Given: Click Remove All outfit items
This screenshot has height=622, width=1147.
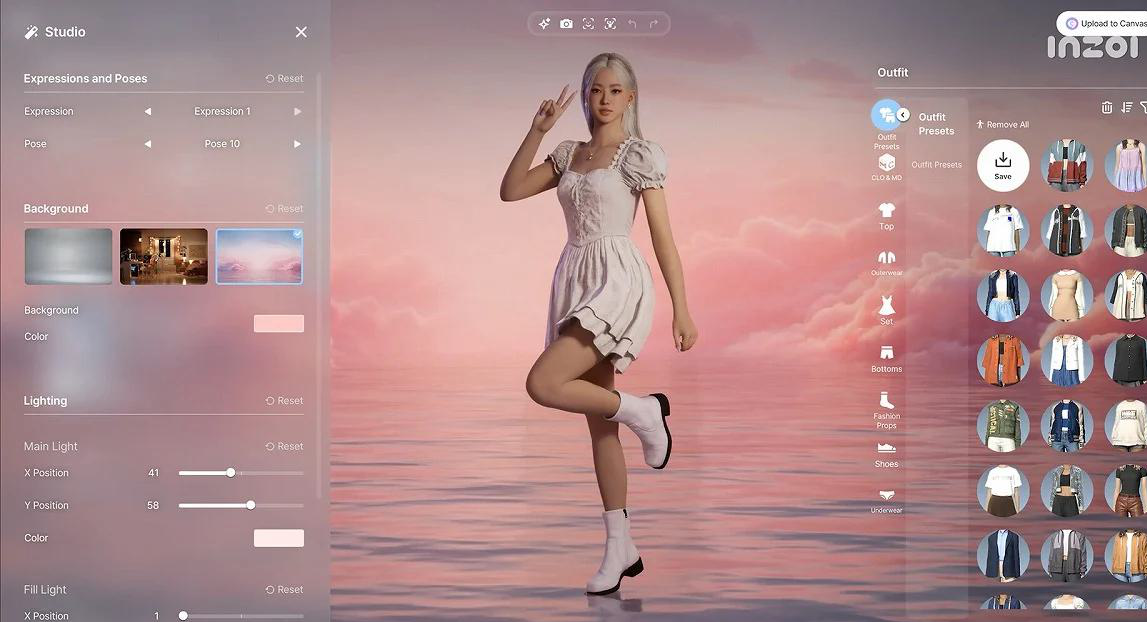Looking at the screenshot, I should [1002, 124].
